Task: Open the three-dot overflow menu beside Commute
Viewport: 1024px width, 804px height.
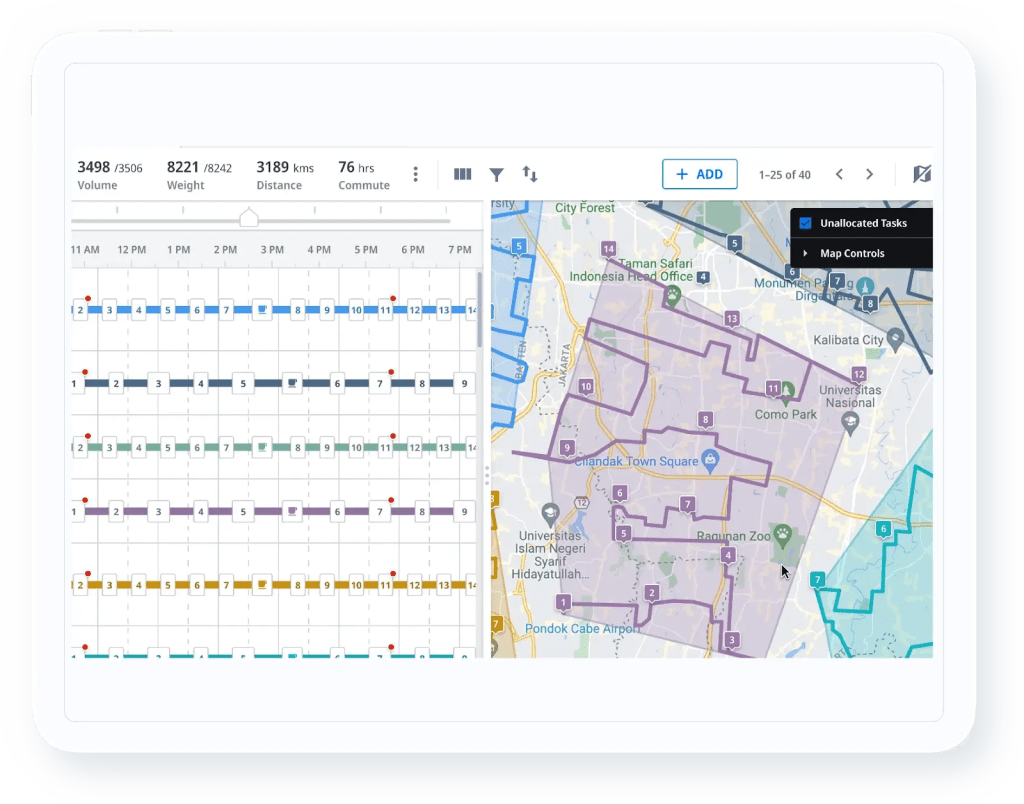Action: click(x=413, y=174)
